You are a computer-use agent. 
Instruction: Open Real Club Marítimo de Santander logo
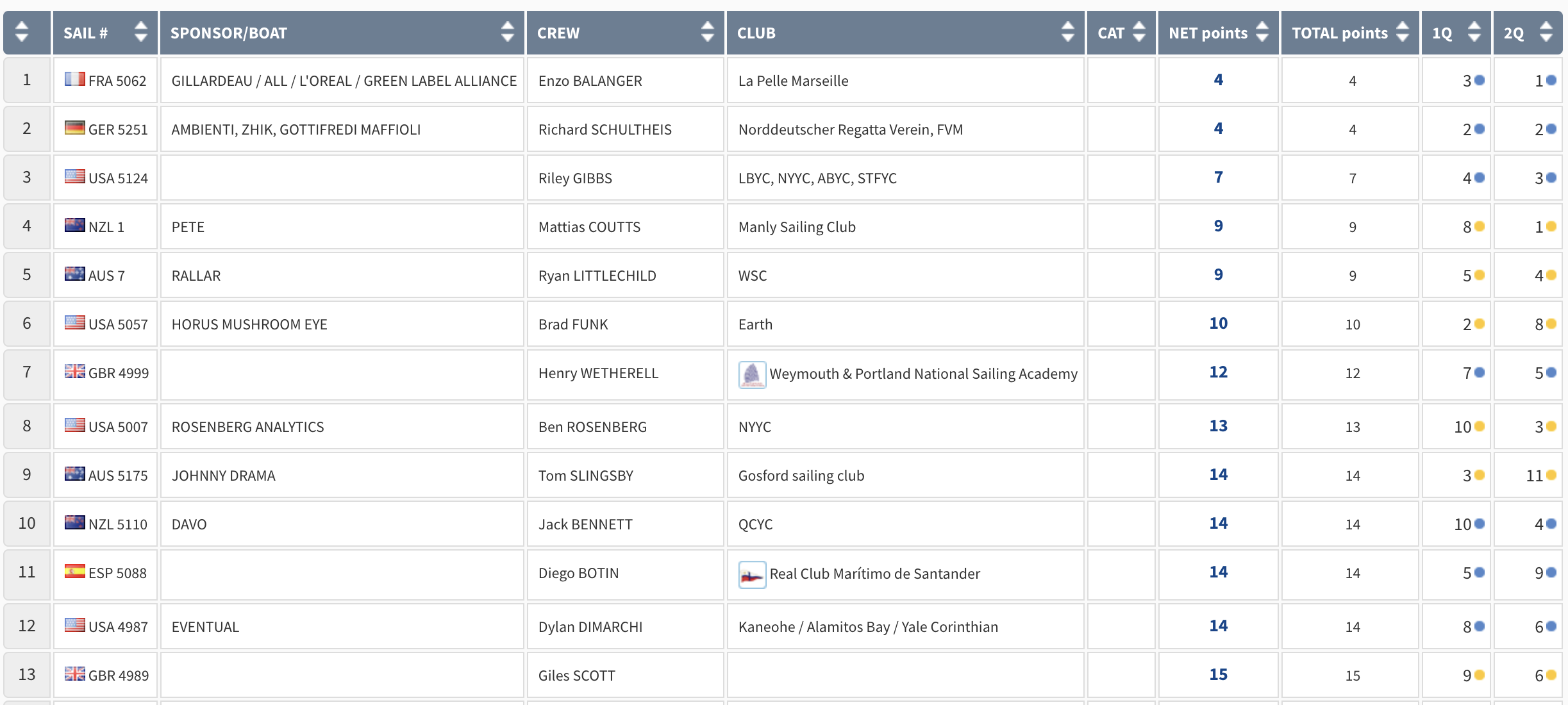pyautogui.click(x=753, y=574)
